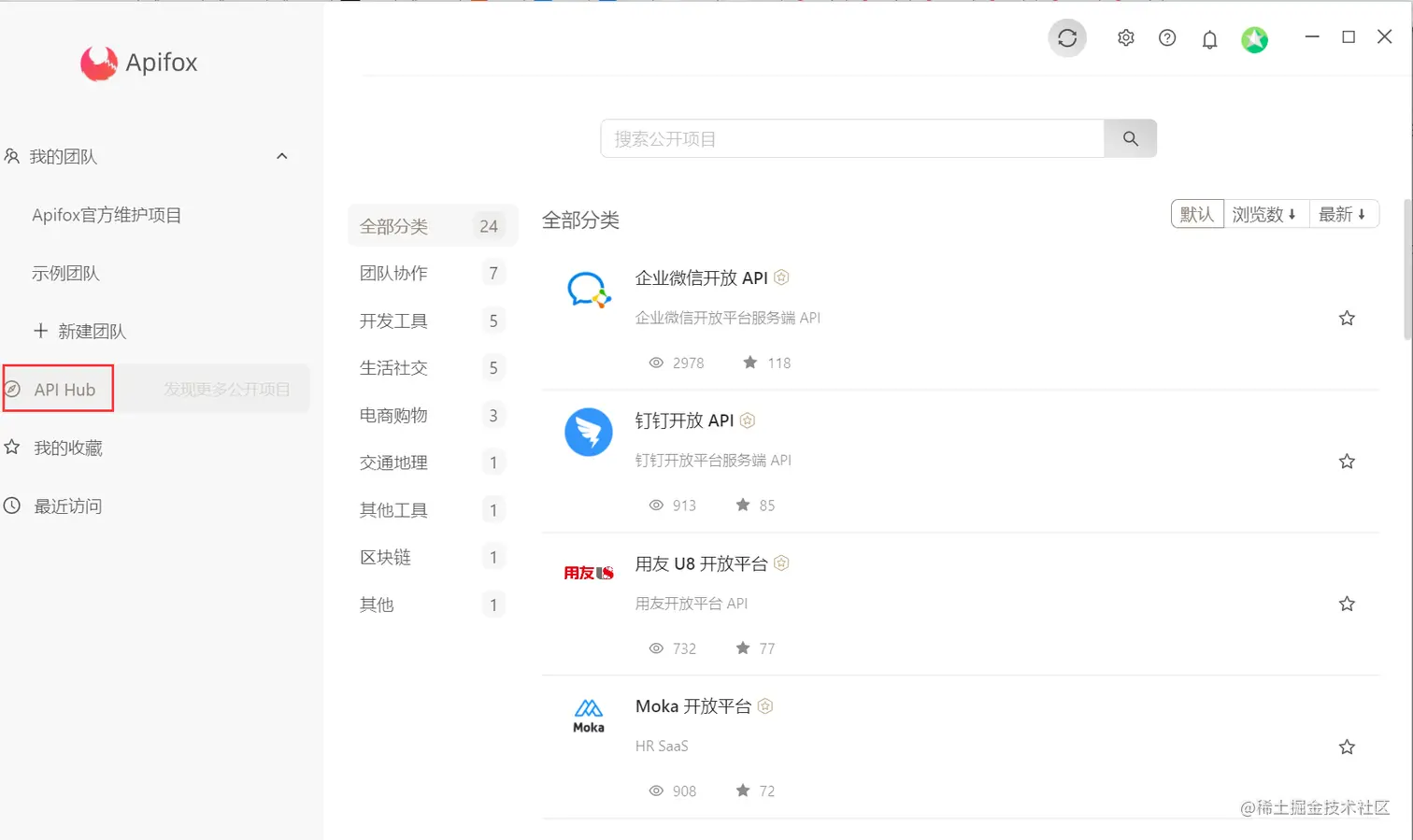Screen dimensions: 1413x840
Task: Click the 钉钉开放 API blue logo
Action: click(x=588, y=432)
